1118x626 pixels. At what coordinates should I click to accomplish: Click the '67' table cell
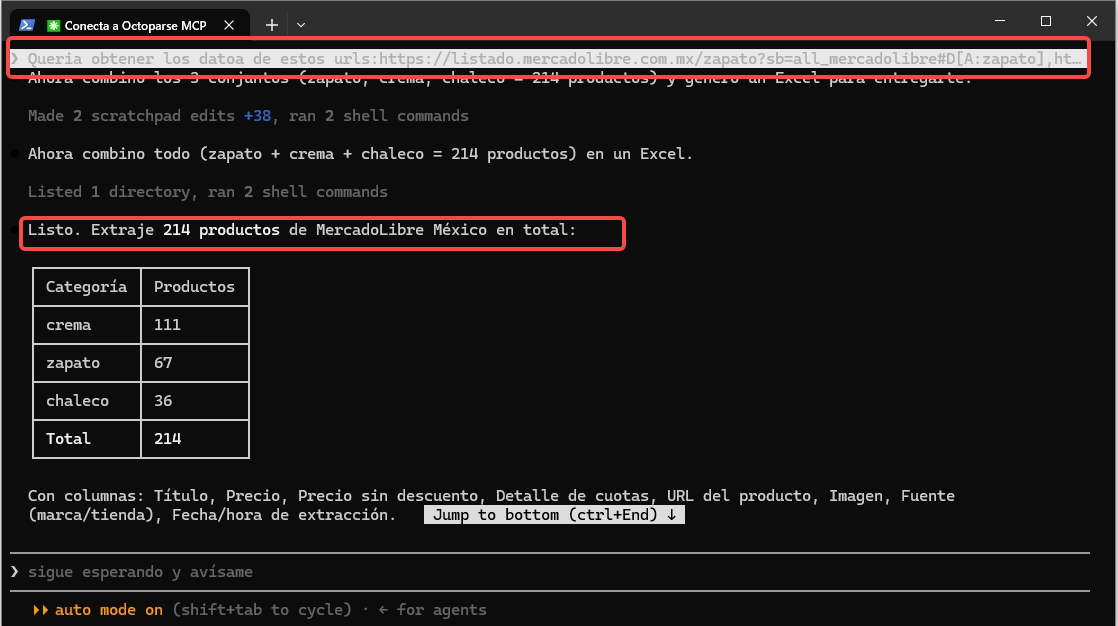(x=195, y=363)
